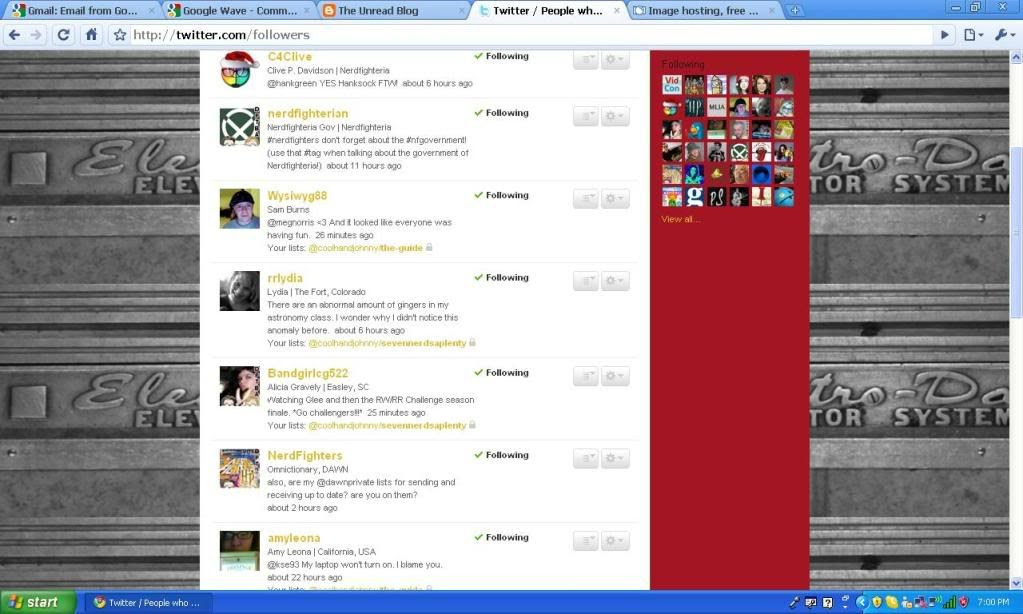Click the white g avatar in Following grid
This screenshot has height=614, width=1023.
tap(694, 196)
